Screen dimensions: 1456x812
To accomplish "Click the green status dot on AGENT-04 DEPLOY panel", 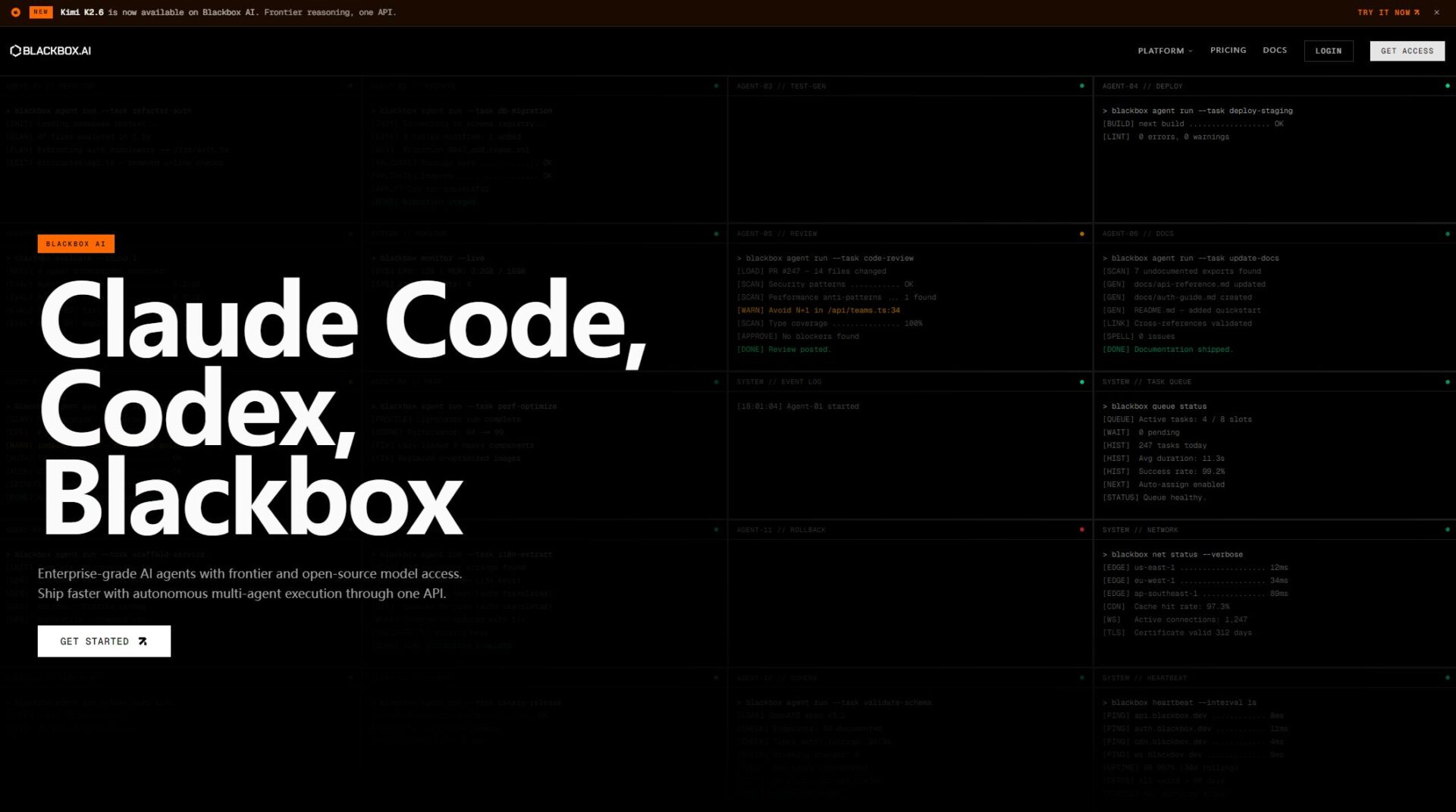I will (1446, 86).
